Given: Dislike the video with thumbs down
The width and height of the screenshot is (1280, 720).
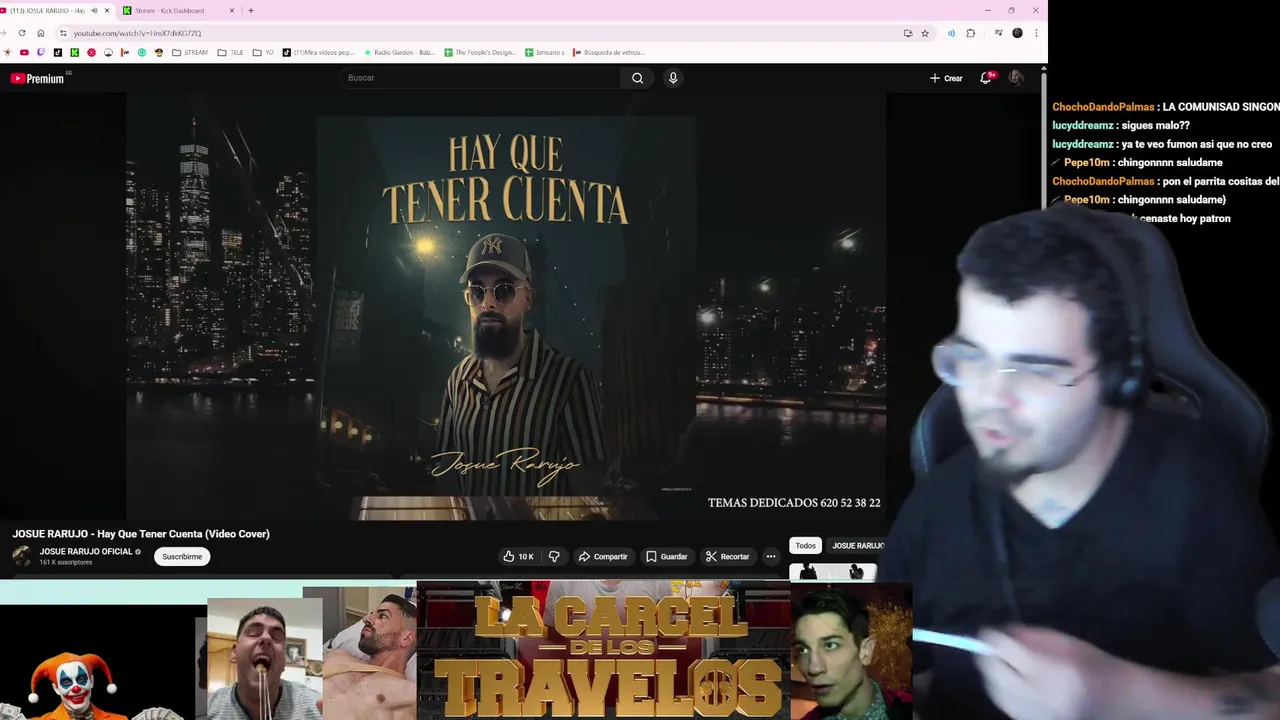Looking at the screenshot, I should [x=553, y=556].
